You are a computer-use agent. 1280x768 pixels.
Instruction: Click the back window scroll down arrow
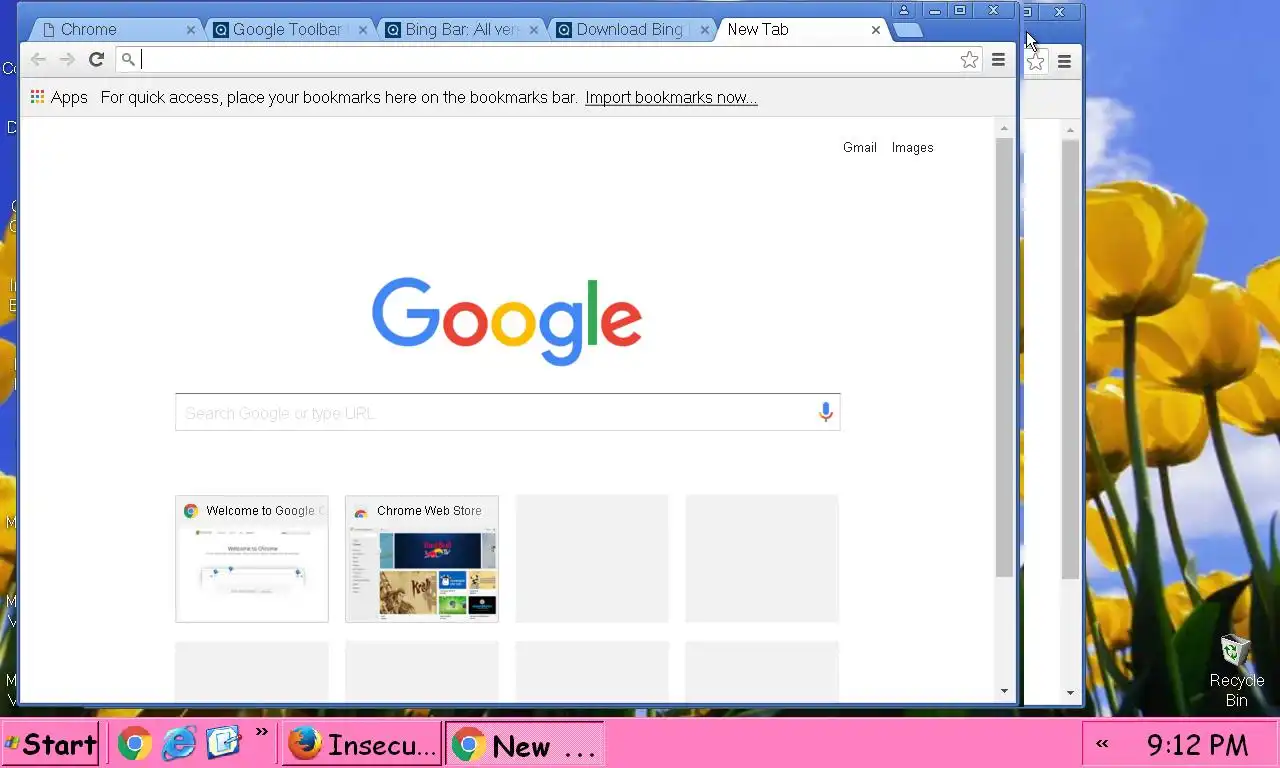[1070, 692]
